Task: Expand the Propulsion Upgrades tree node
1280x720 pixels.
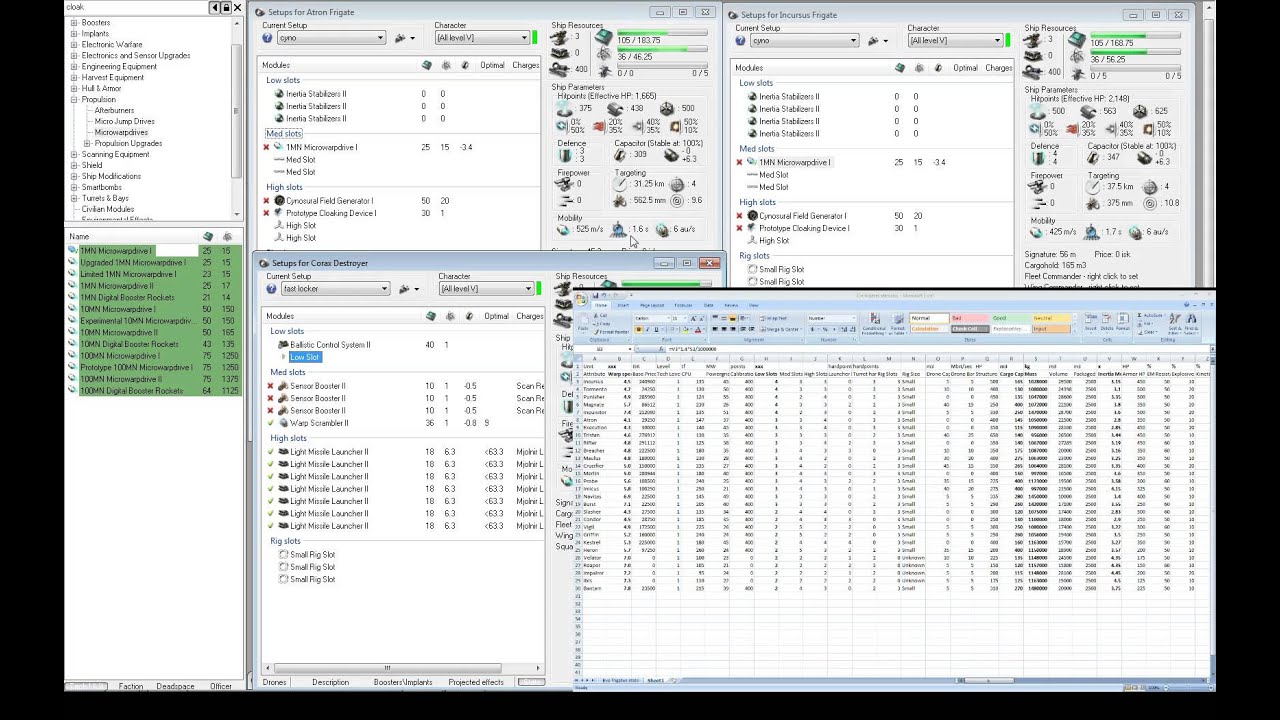Action: (87, 143)
